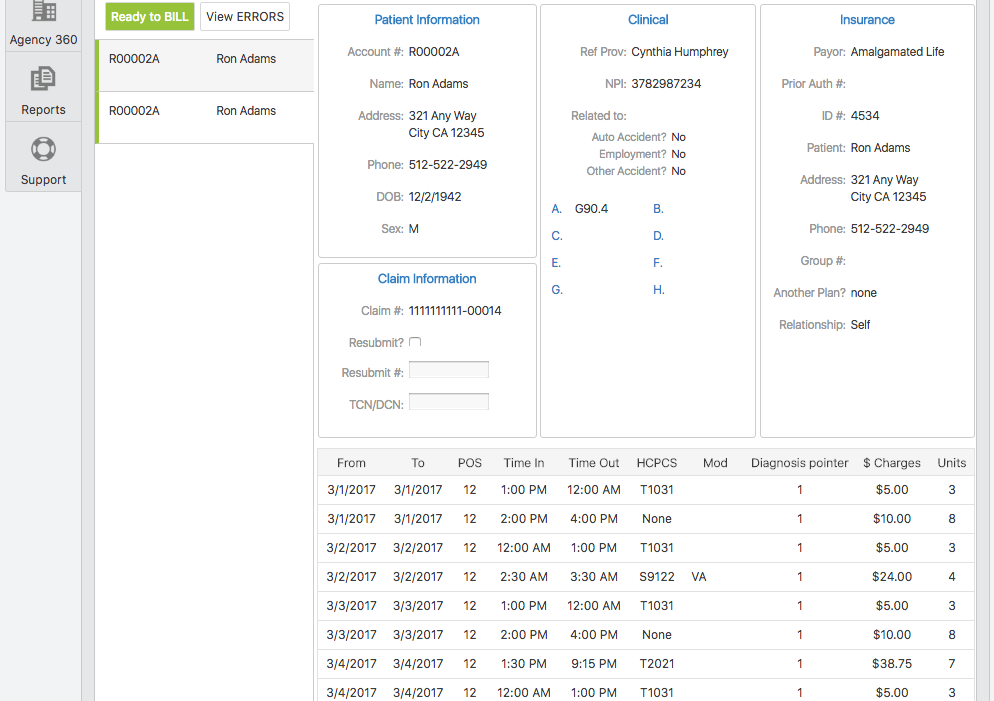Image resolution: width=994 pixels, height=701 pixels.
Task: Select the second R00002A Ron Adams row
Action: (x=205, y=117)
